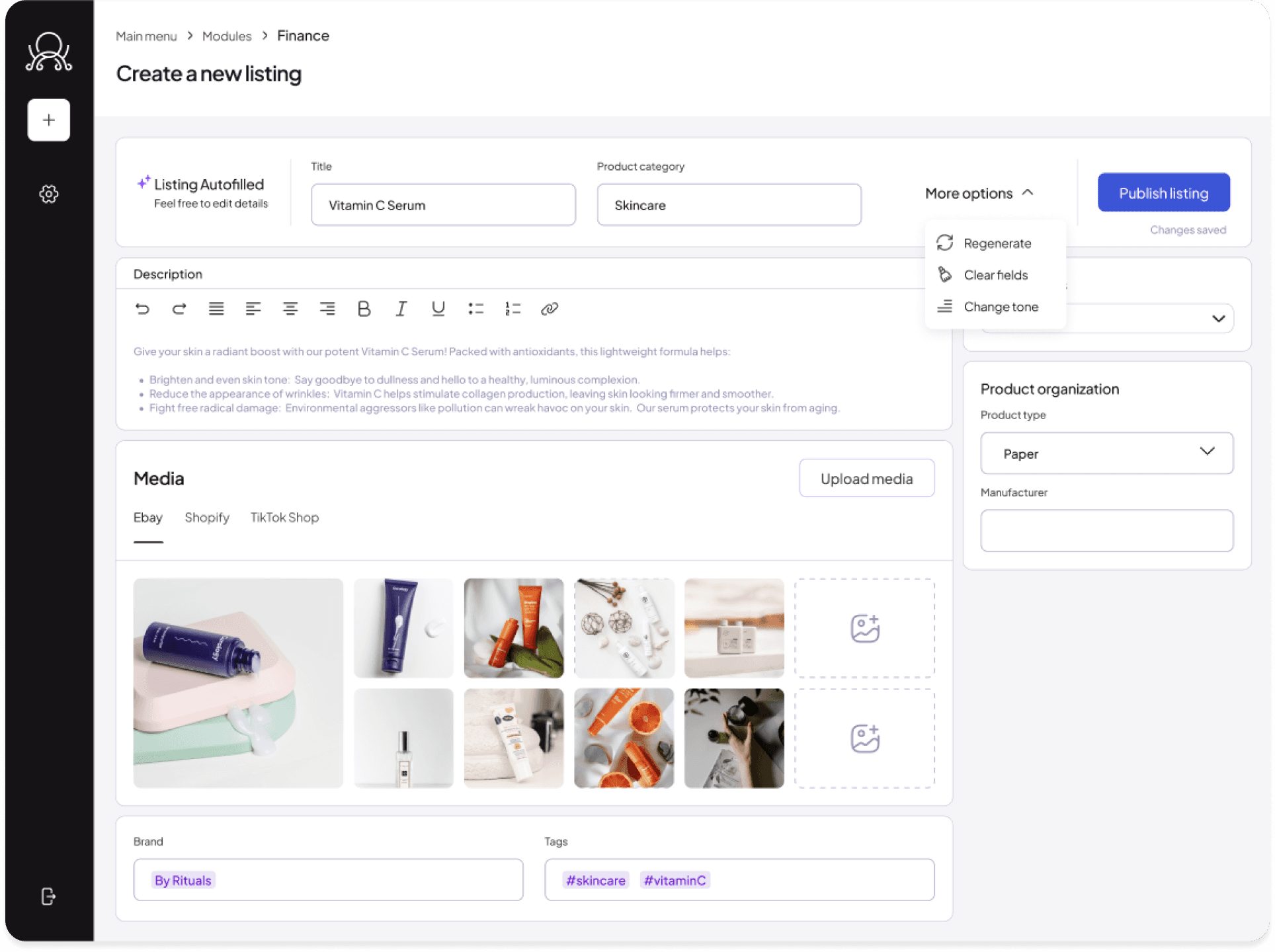Apply underline formatting in description toolbar

438,309
